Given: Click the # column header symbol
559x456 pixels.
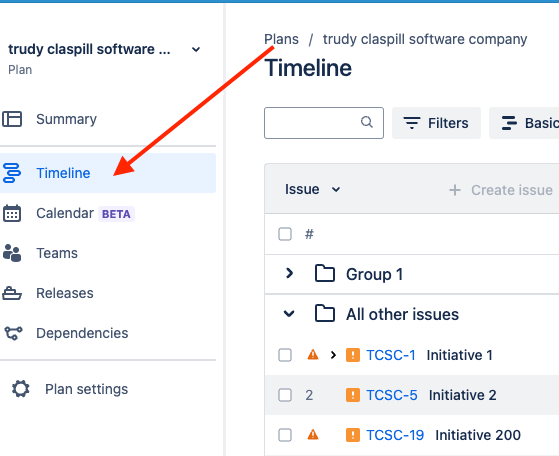Looking at the screenshot, I should [x=309, y=234].
